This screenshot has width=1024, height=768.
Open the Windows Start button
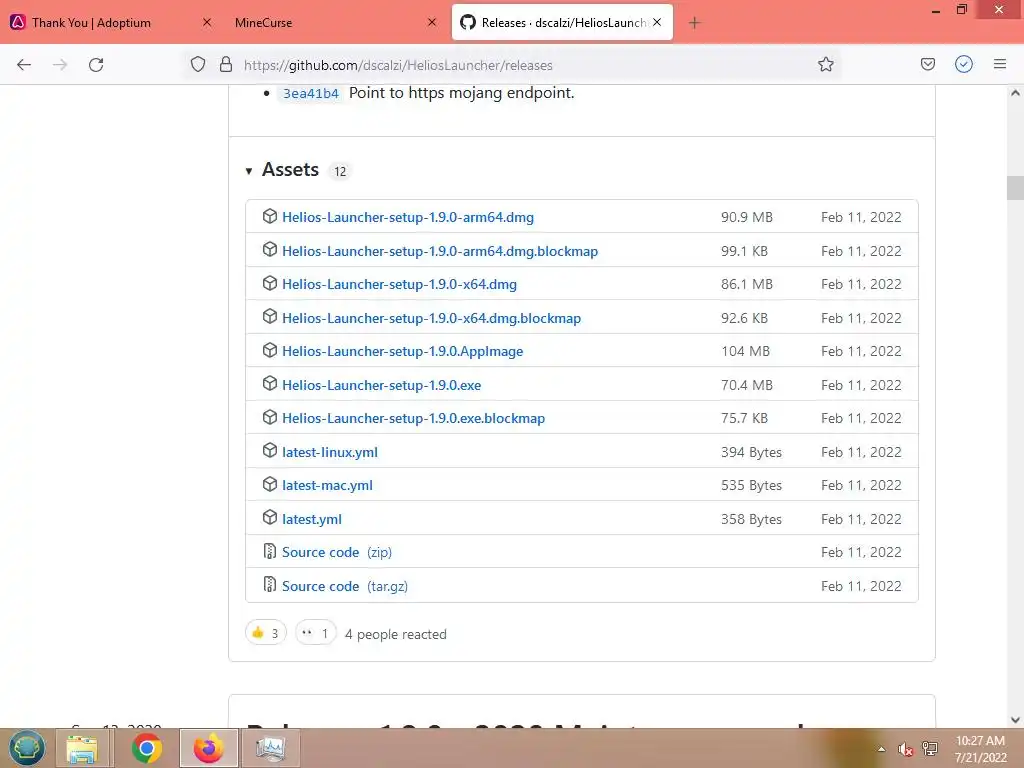pyautogui.click(x=27, y=748)
